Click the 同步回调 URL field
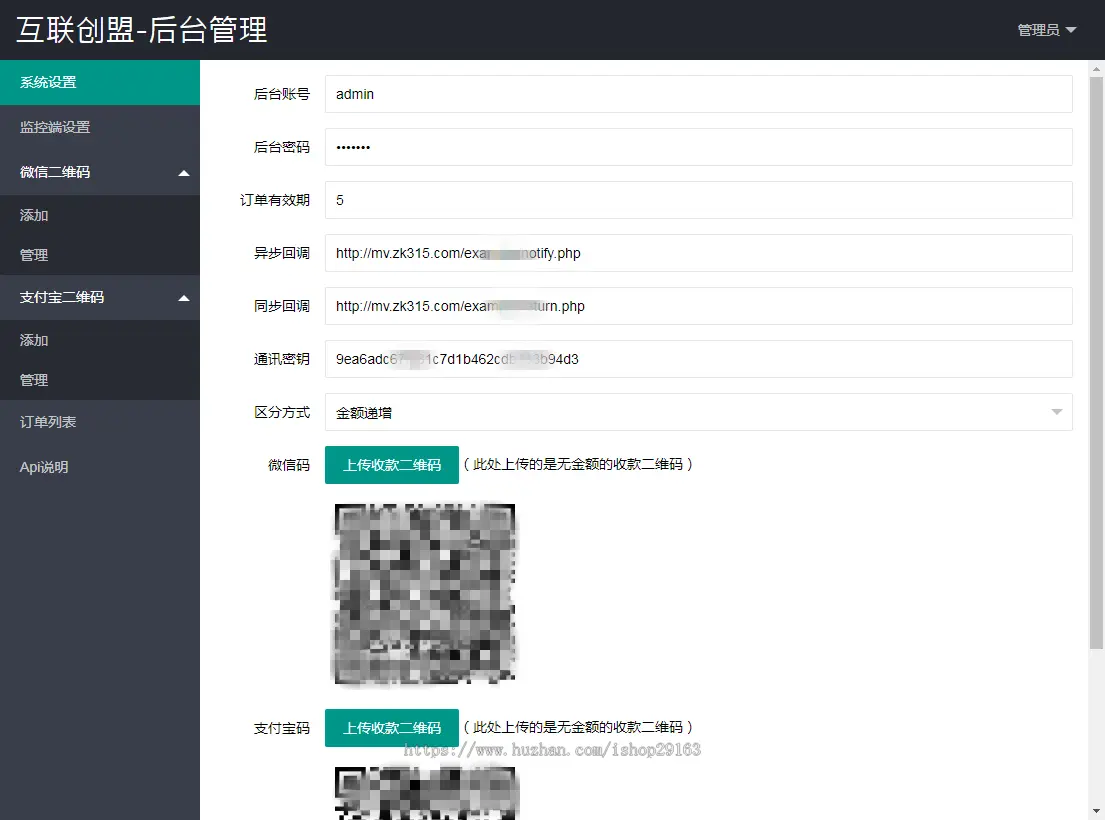The width and height of the screenshot is (1105, 820). [x=698, y=306]
